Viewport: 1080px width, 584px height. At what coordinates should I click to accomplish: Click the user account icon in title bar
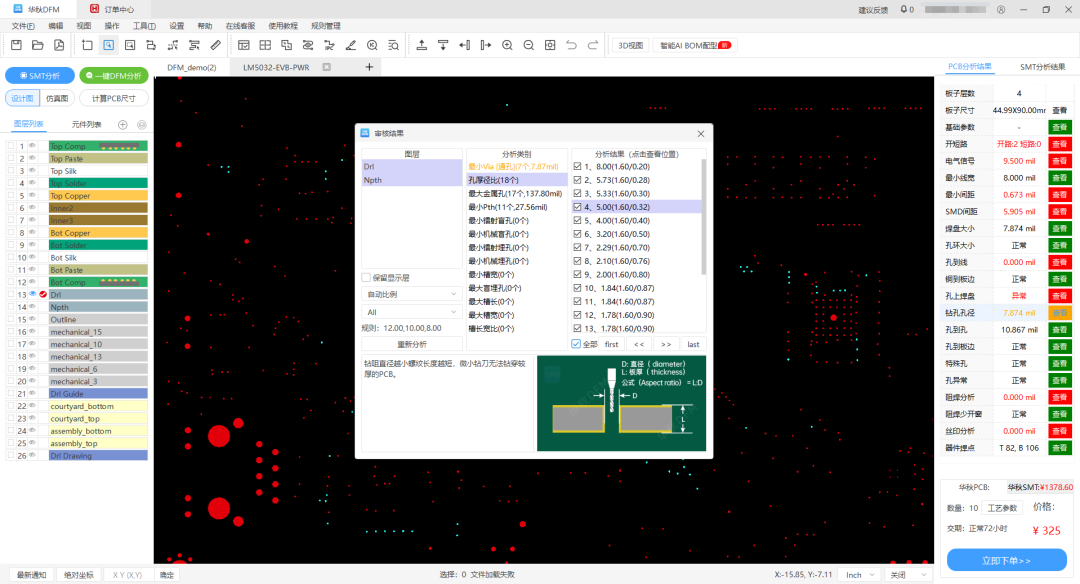pos(1001,10)
